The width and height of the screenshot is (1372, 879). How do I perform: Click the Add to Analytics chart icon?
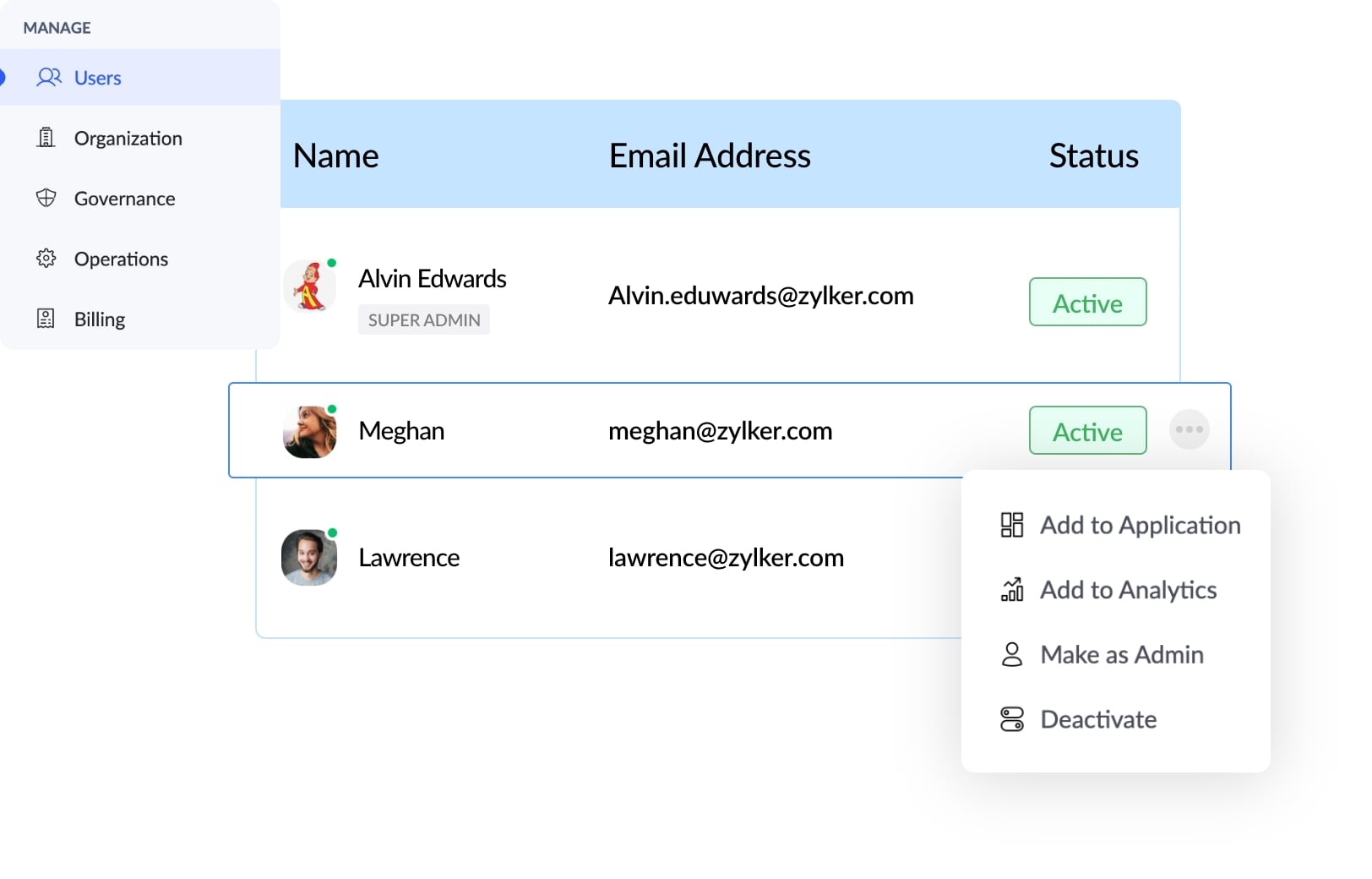click(1012, 589)
